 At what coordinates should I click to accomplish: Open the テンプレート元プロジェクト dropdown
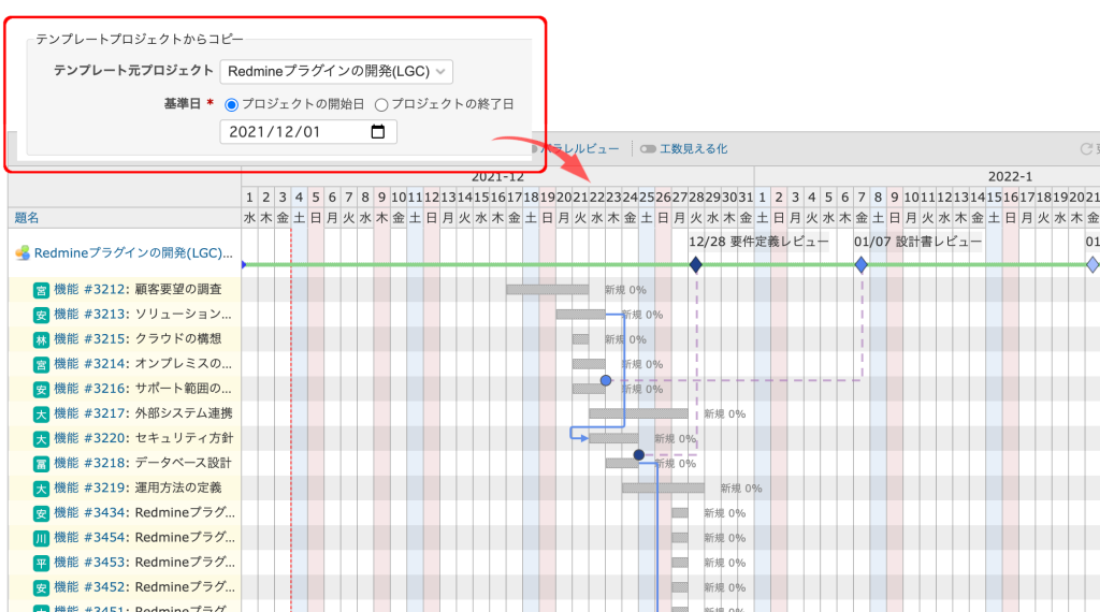pos(336,71)
